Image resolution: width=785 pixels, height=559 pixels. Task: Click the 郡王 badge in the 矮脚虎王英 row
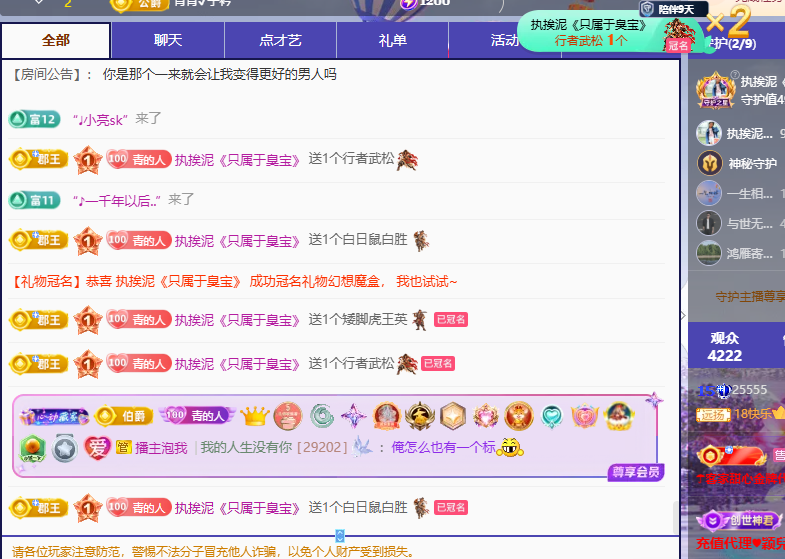pos(39,320)
